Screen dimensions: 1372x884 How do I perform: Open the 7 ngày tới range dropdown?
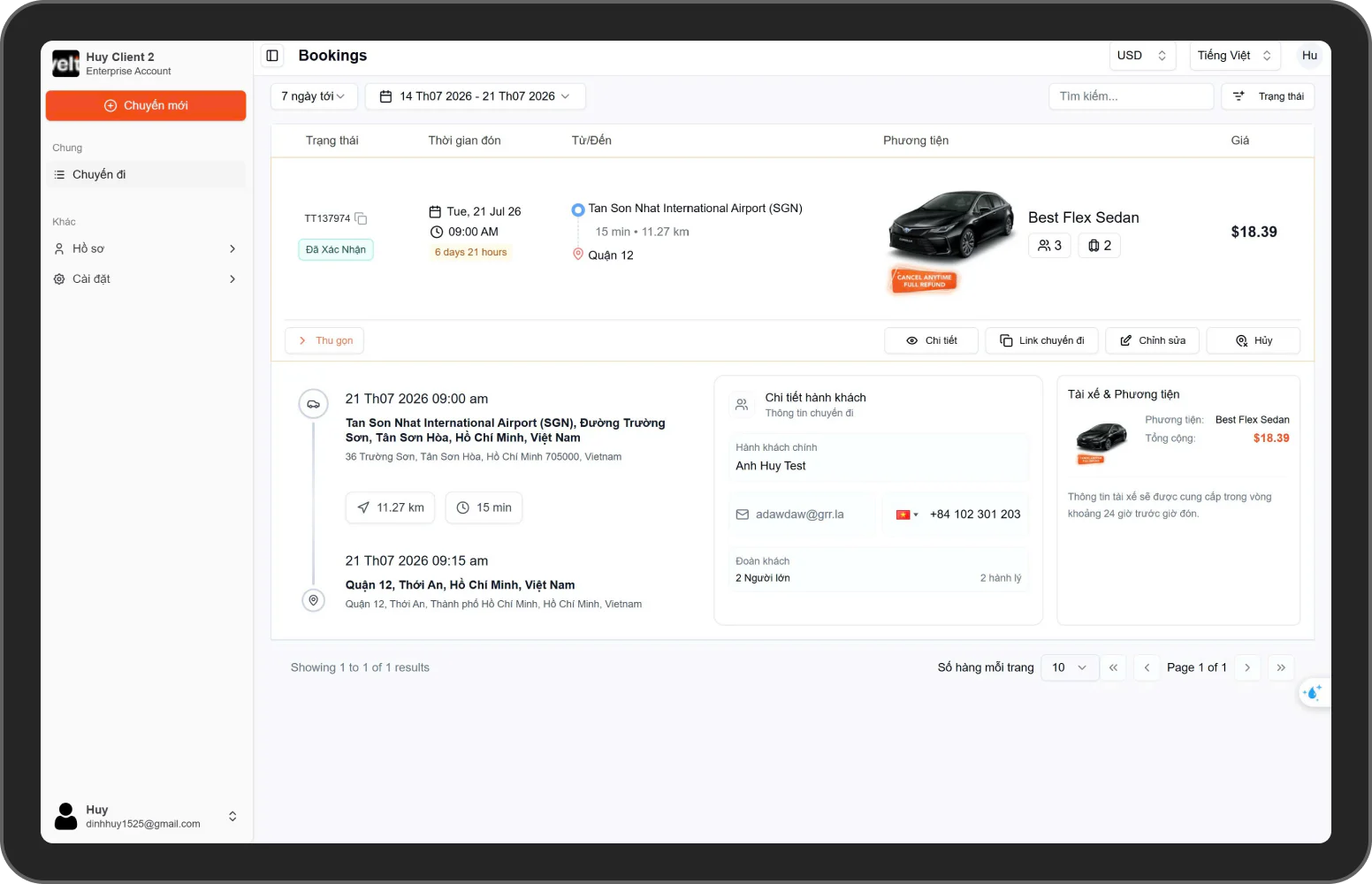[314, 96]
